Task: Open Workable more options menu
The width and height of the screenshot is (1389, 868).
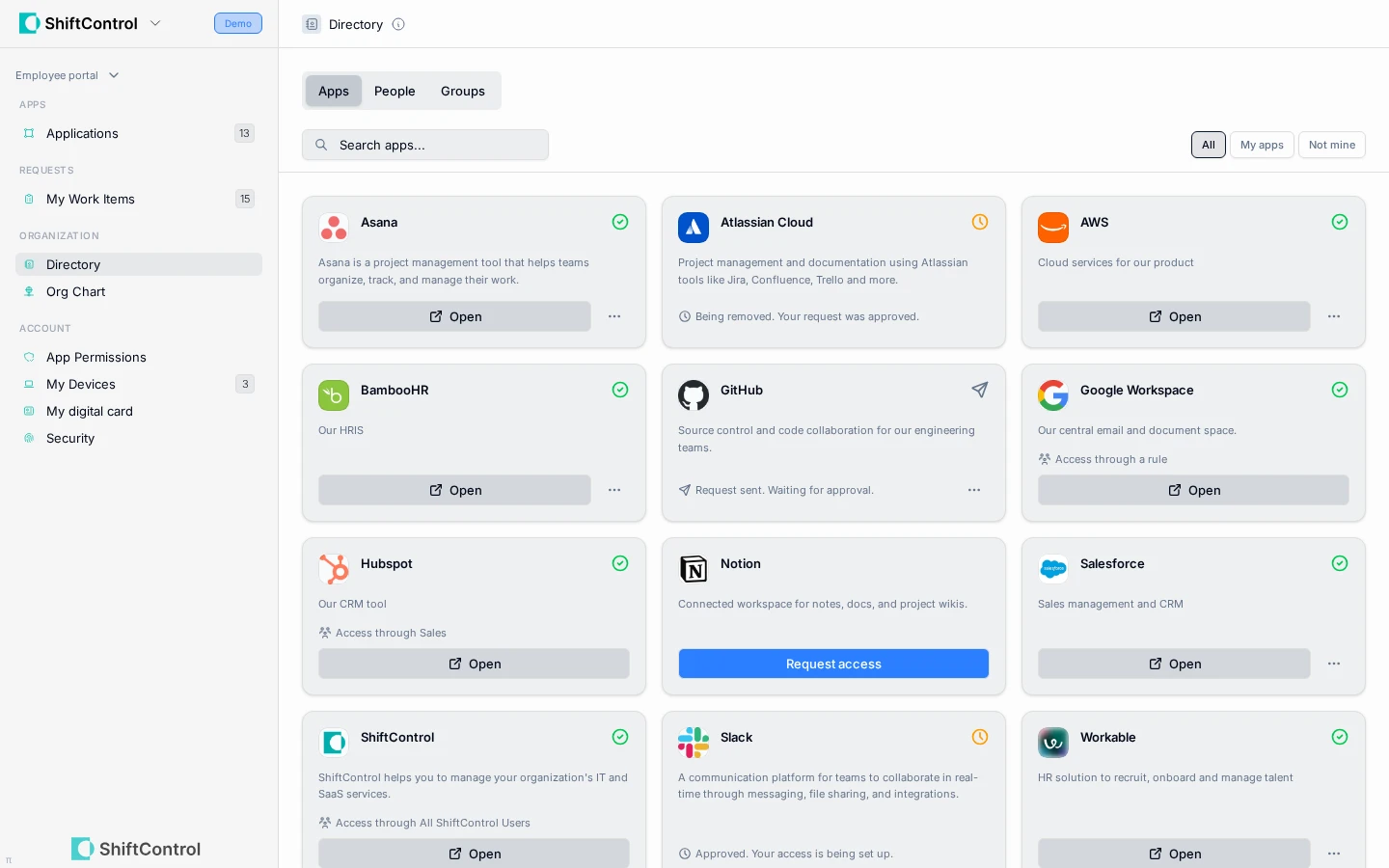Action: coord(1334,854)
